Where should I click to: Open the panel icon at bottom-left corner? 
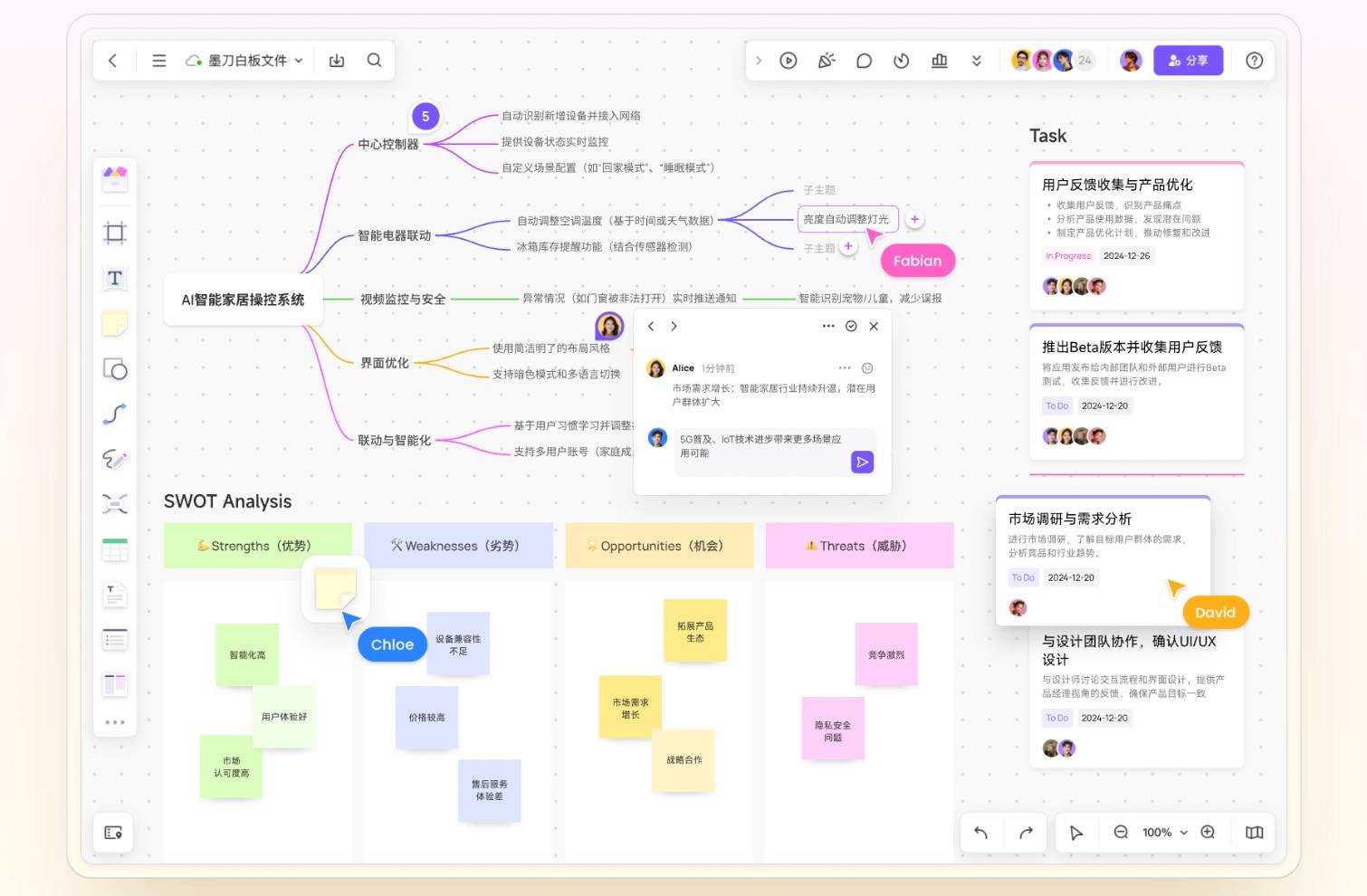point(113,833)
